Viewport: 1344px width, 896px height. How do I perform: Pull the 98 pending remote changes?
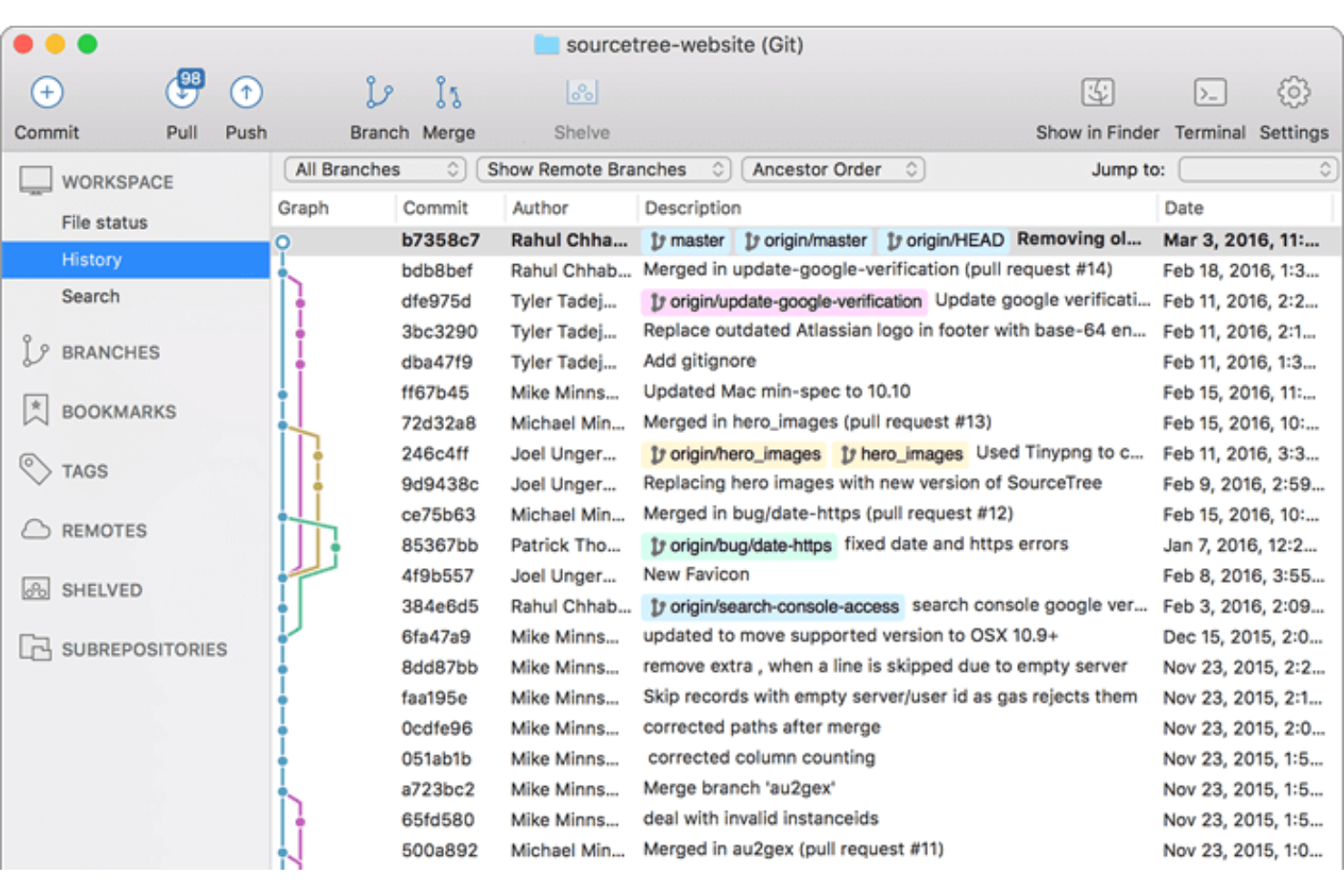[183, 91]
